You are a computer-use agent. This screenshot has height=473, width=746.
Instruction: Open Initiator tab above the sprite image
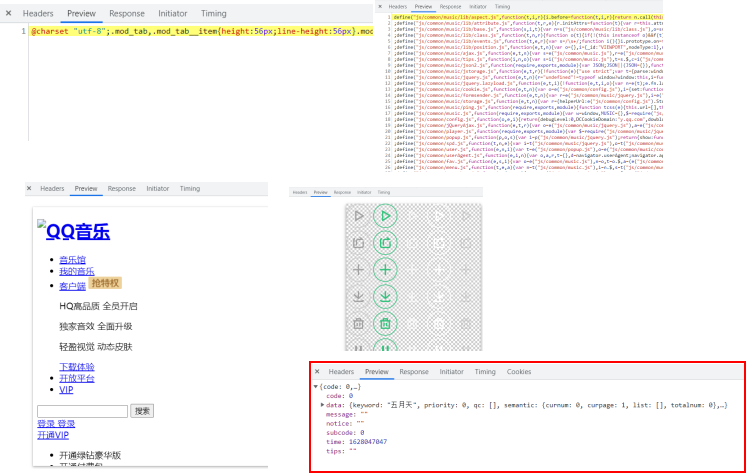click(x=364, y=192)
